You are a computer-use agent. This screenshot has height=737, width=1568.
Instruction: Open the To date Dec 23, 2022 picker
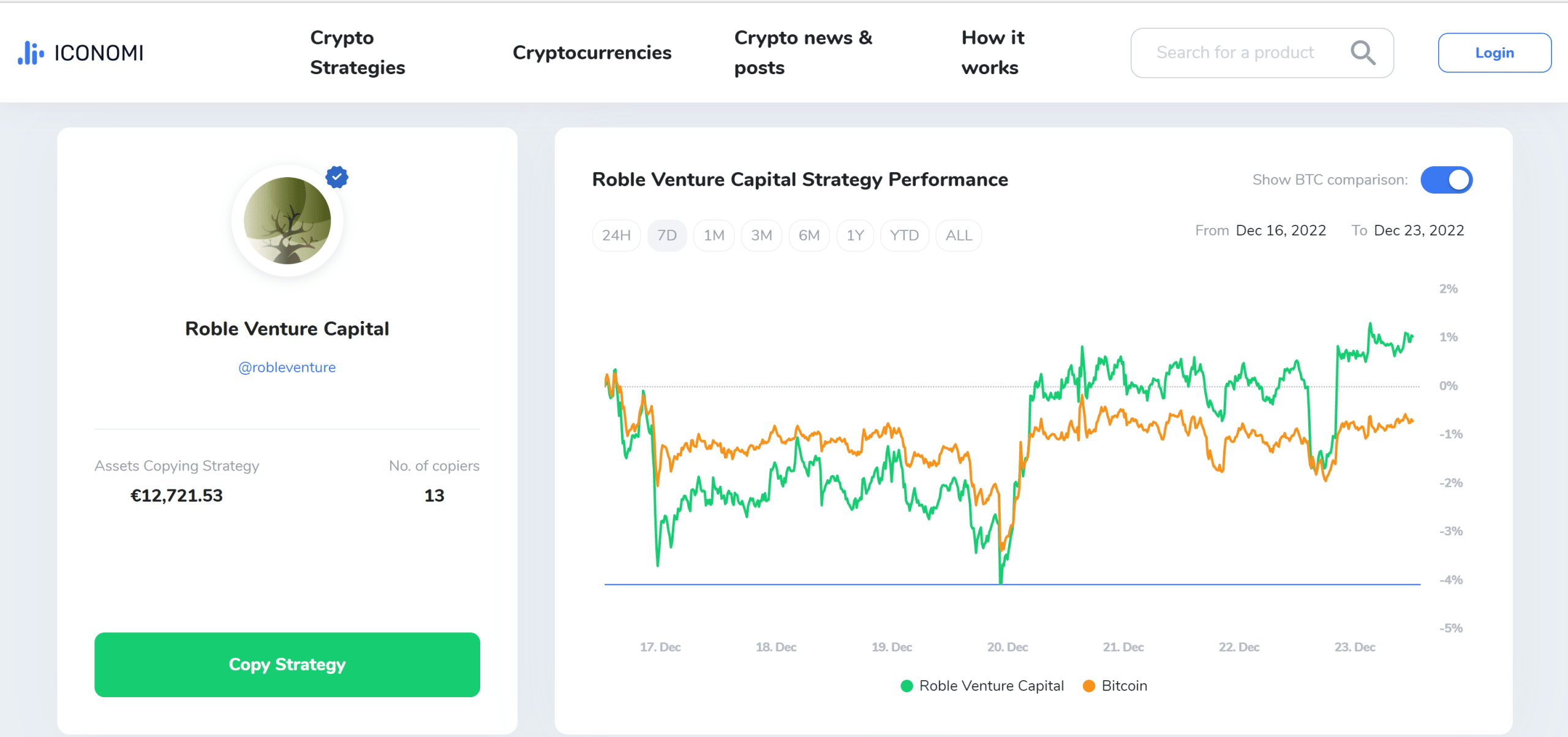coord(1419,230)
